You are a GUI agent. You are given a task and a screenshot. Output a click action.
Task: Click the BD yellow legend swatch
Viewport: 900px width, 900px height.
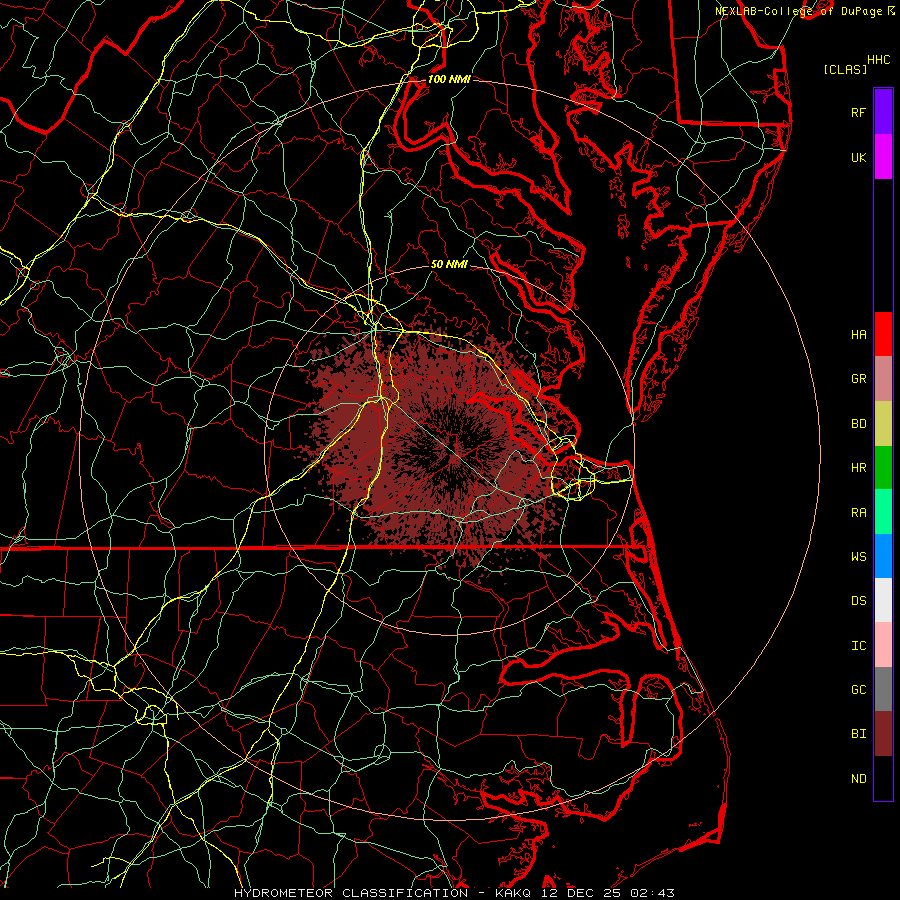[883, 423]
